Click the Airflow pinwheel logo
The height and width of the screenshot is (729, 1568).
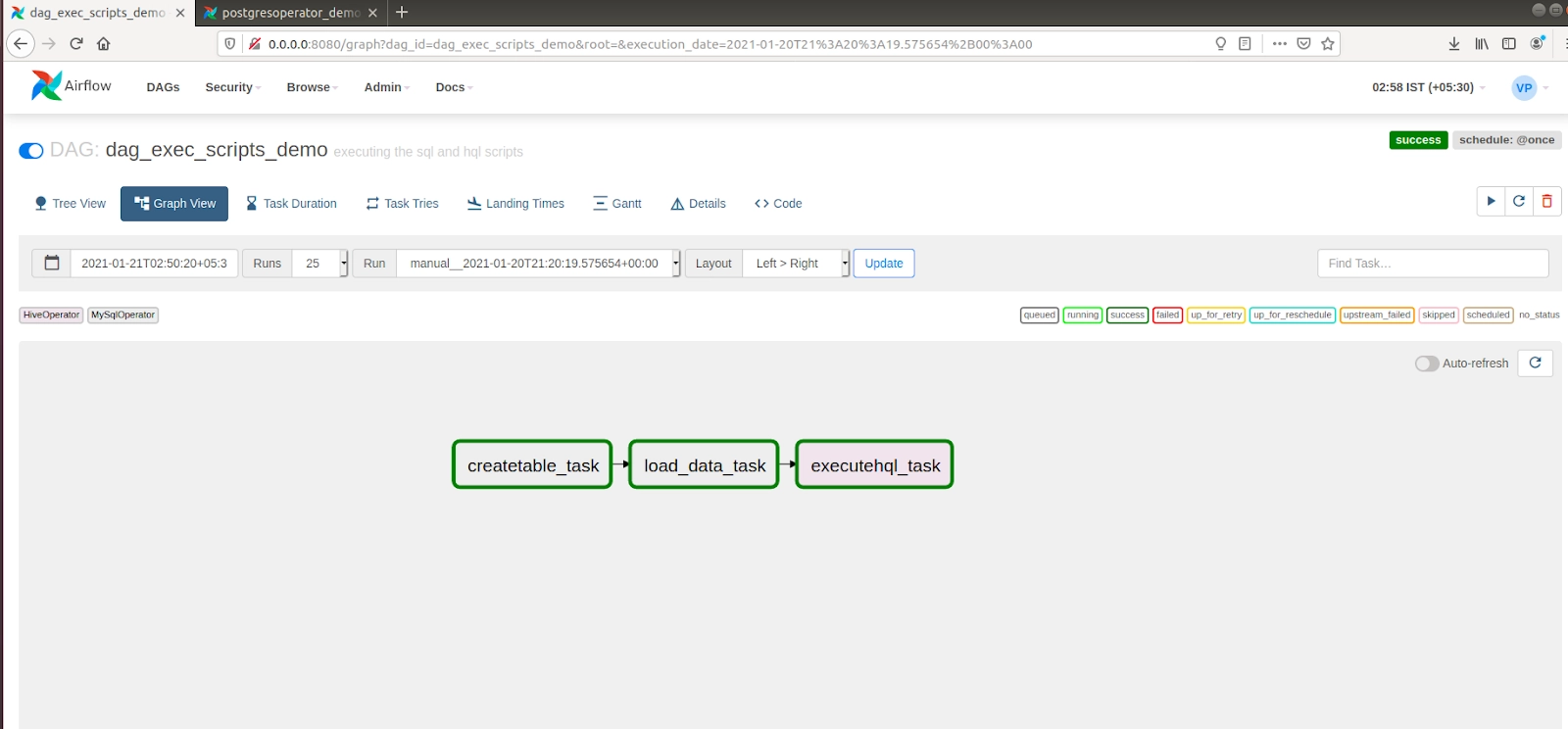tap(46, 86)
